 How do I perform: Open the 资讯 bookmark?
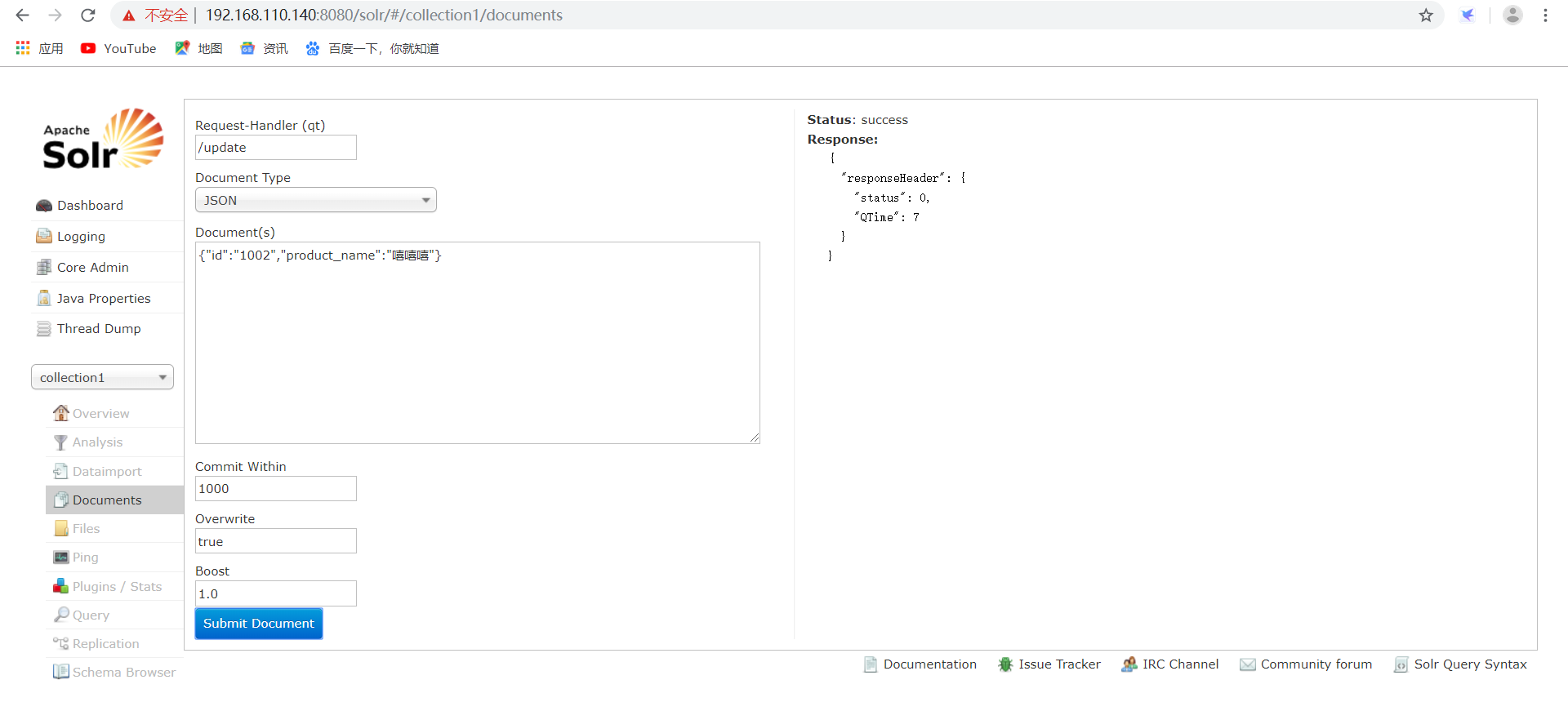264,49
